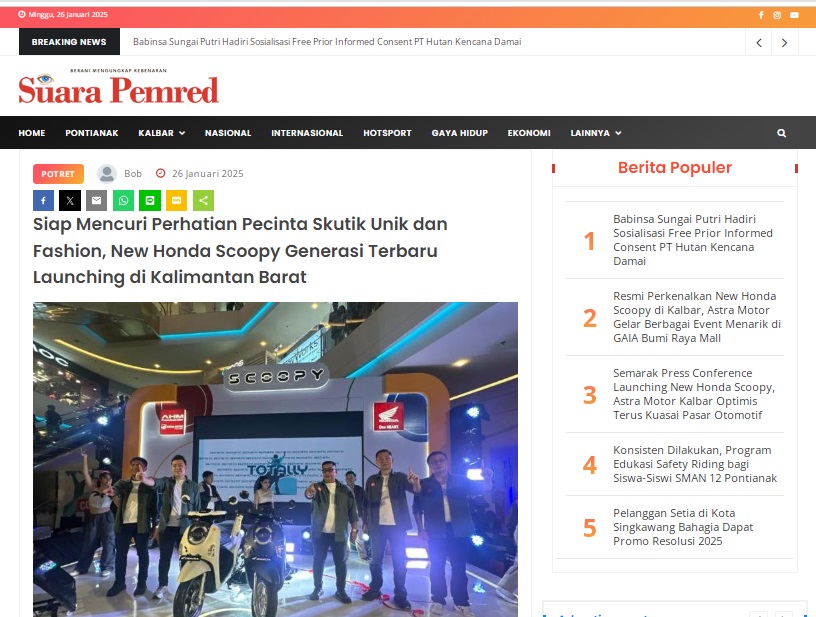This screenshot has height=617, width=816.
Task: Open the site search magnifier
Action: pyautogui.click(x=781, y=133)
